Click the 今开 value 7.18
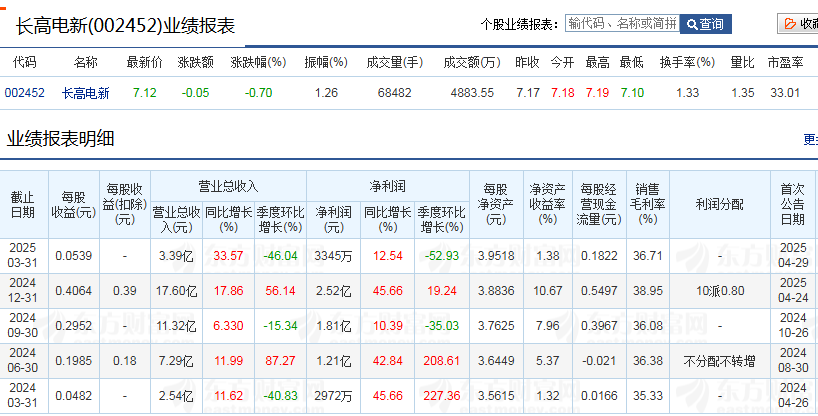 [562, 93]
